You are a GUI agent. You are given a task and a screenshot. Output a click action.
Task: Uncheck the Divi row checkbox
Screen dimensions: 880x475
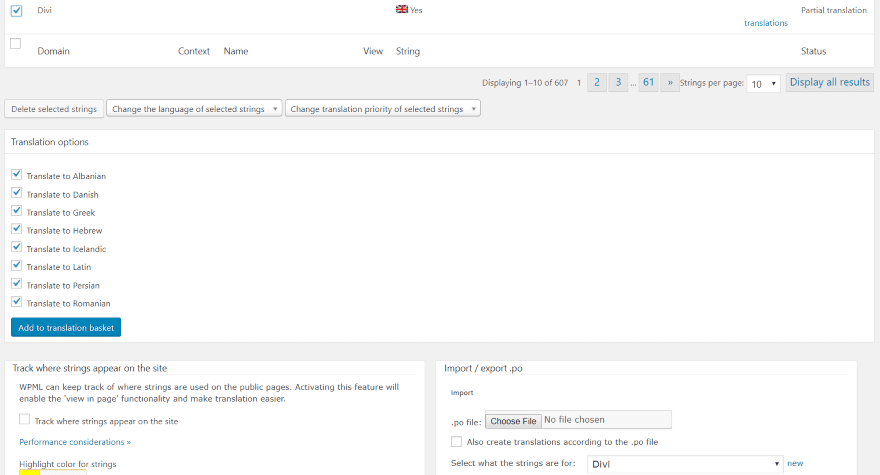coord(16,11)
